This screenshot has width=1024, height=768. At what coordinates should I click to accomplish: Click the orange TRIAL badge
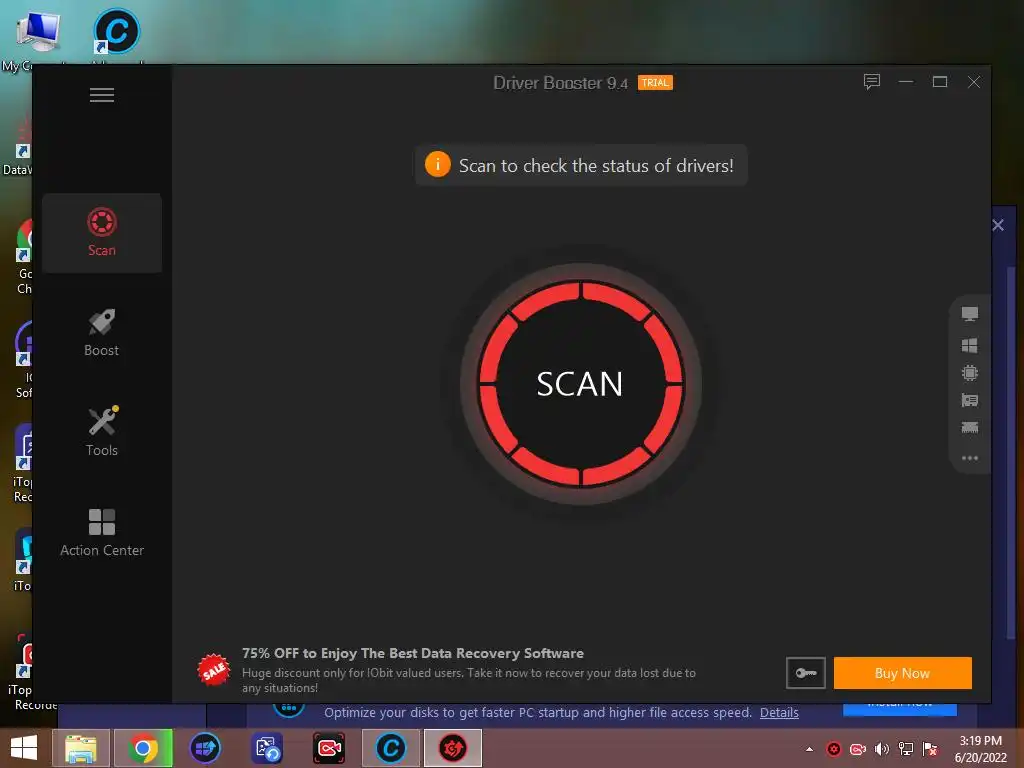click(655, 83)
